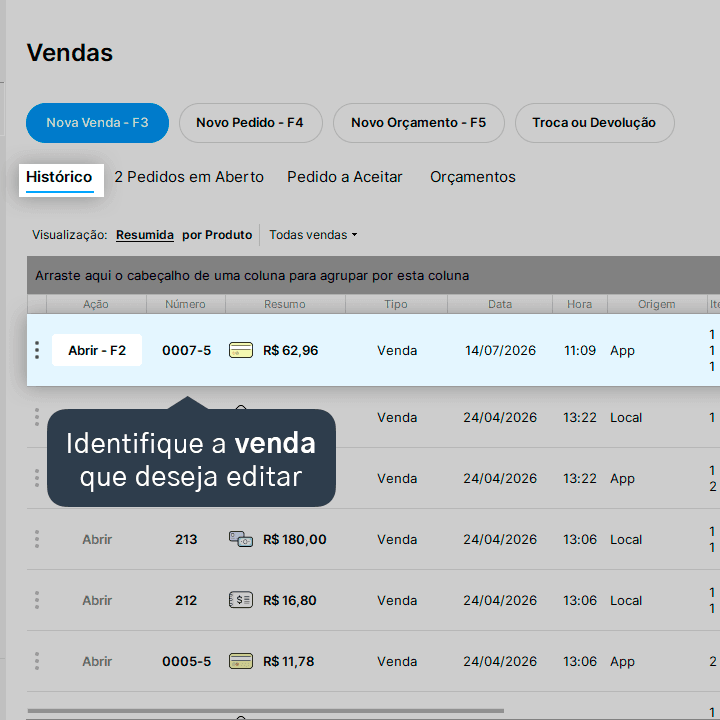Create a new order with Novo Pedido - F4

(250, 123)
